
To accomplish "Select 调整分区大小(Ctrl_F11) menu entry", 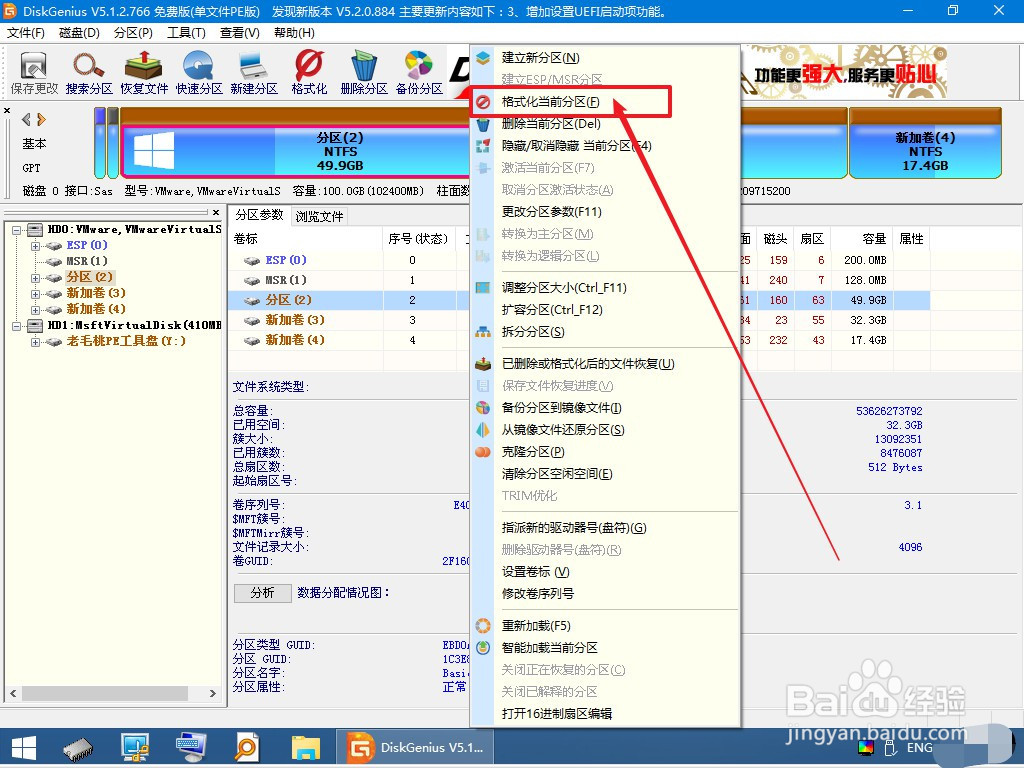I will coord(605,287).
